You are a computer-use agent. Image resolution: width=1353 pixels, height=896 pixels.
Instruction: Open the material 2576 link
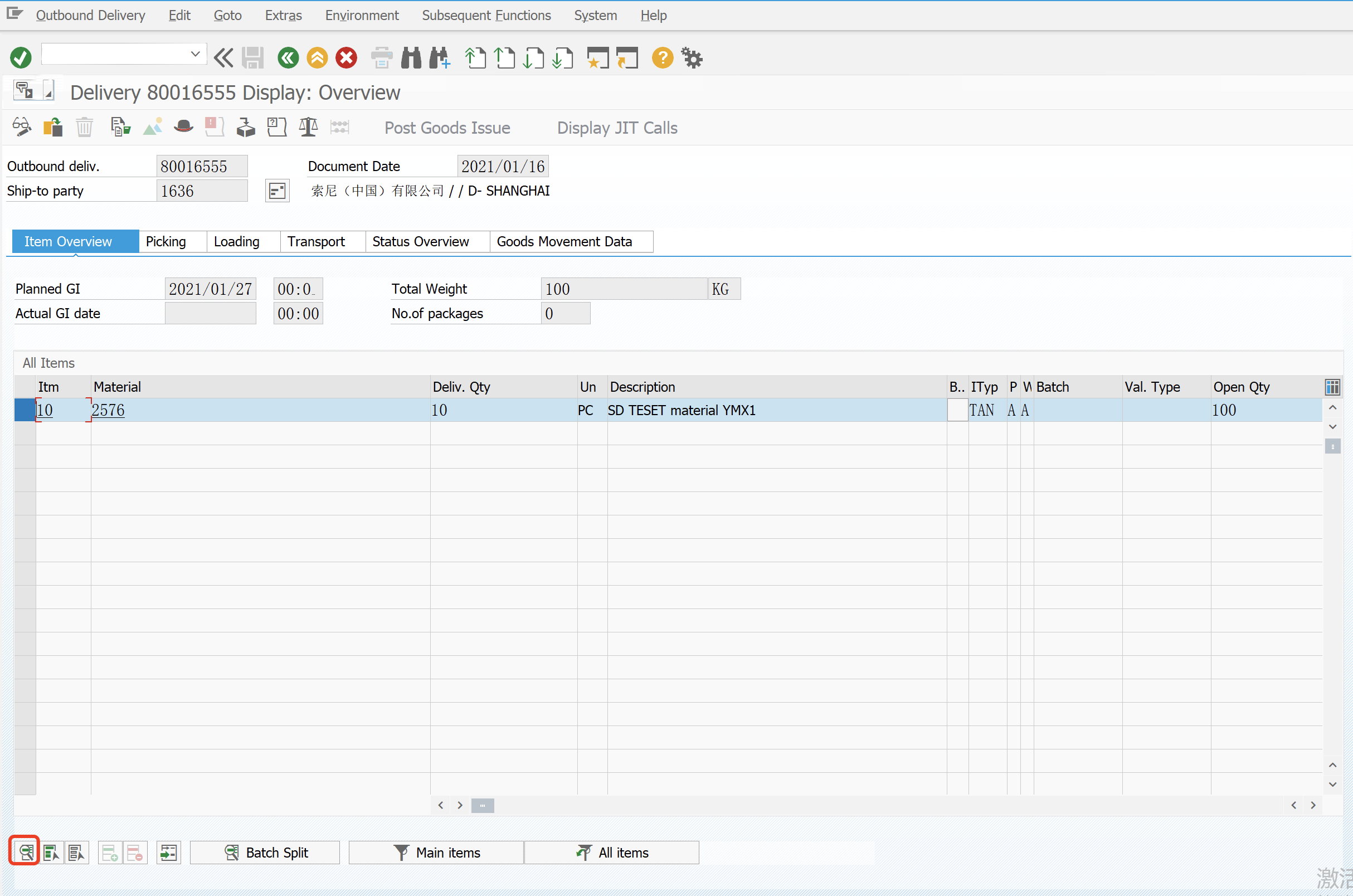[x=108, y=410]
